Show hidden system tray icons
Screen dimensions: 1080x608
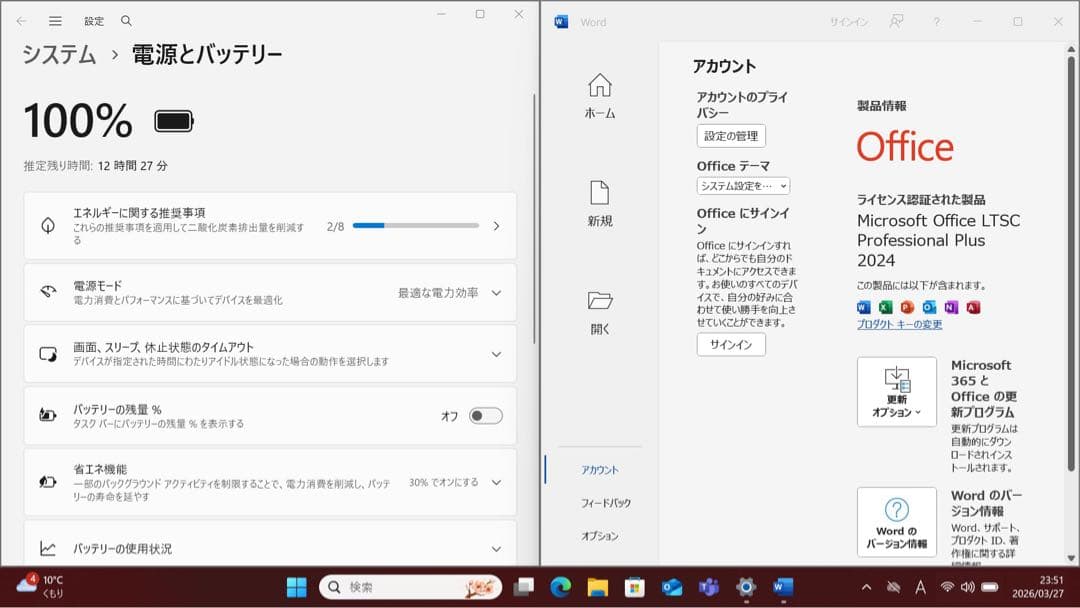[866, 587]
